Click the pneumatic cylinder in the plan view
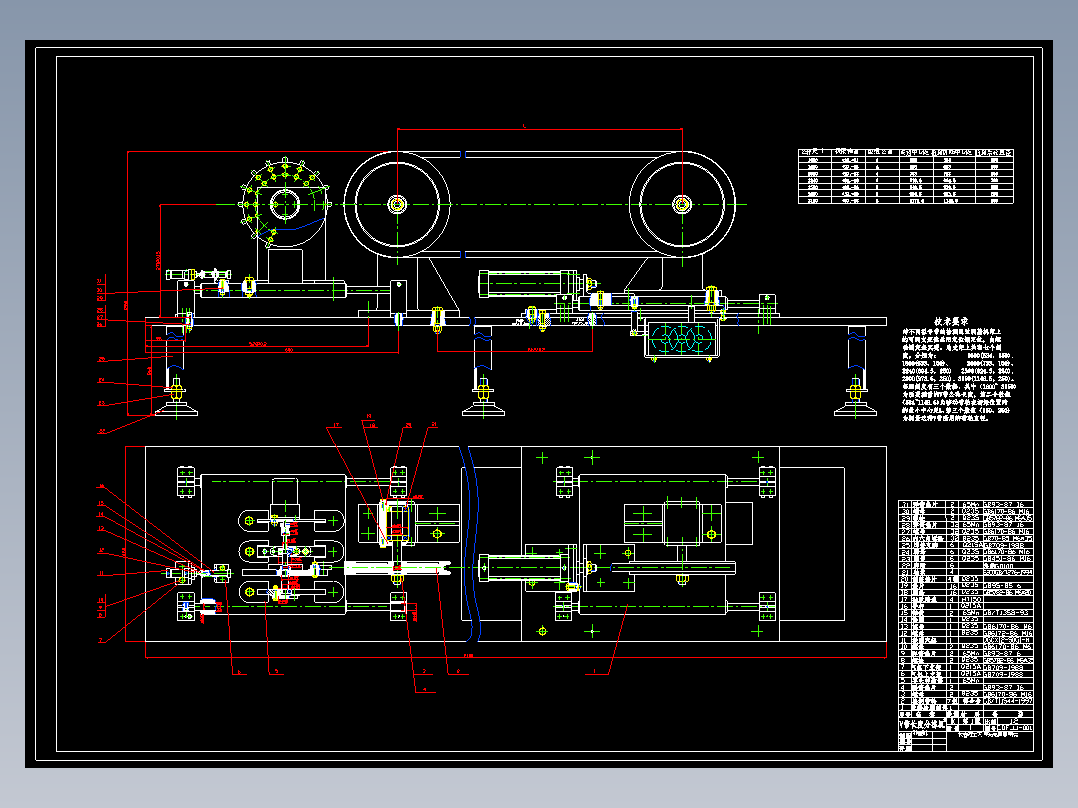Screen dimensions: 1078x808 click(527, 568)
